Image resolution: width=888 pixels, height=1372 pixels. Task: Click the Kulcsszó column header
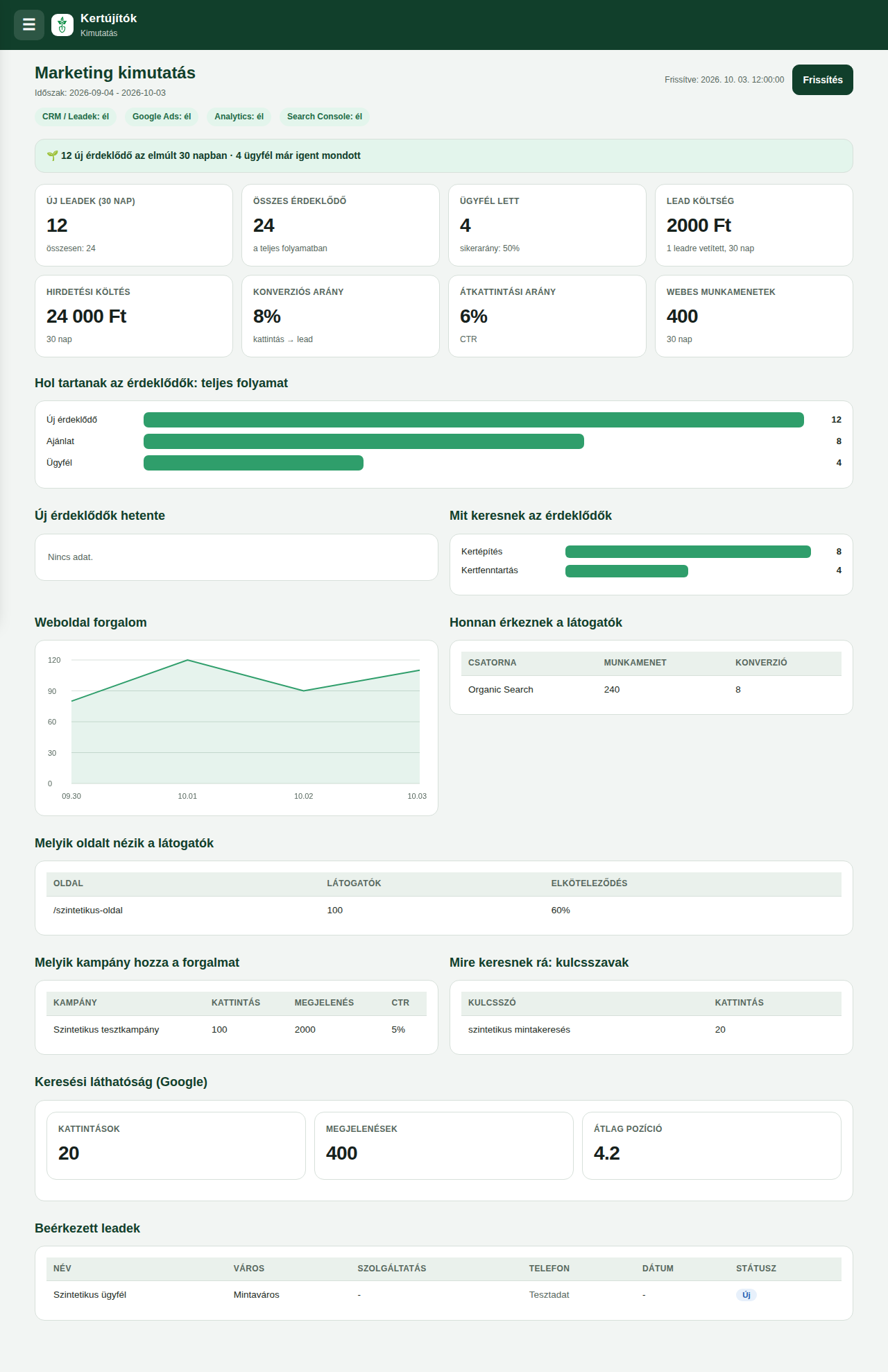(492, 1003)
